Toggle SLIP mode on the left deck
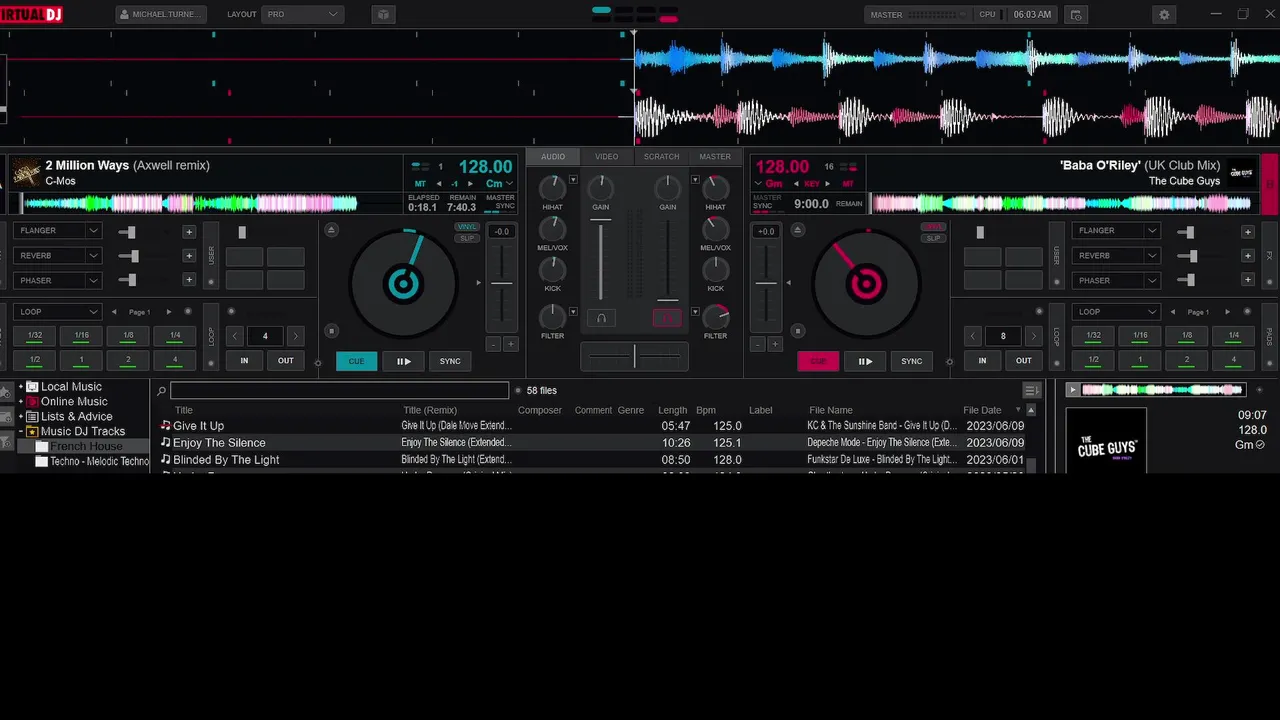The width and height of the screenshot is (1280, 720). 466,238
